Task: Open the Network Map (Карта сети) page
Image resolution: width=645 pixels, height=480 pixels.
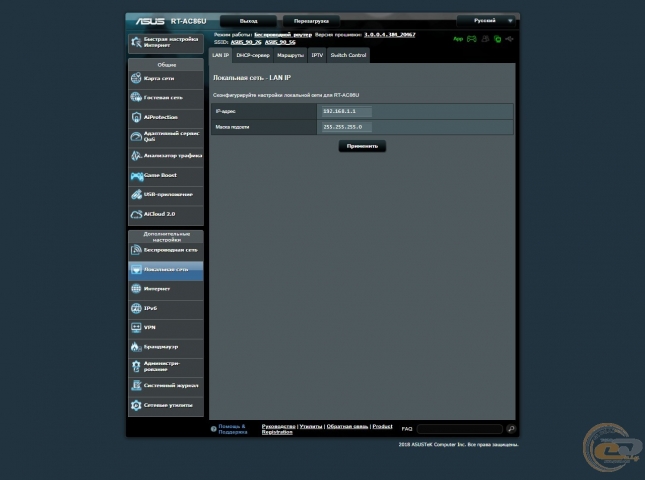Action: pyautogui.click(x=166, y=79)
